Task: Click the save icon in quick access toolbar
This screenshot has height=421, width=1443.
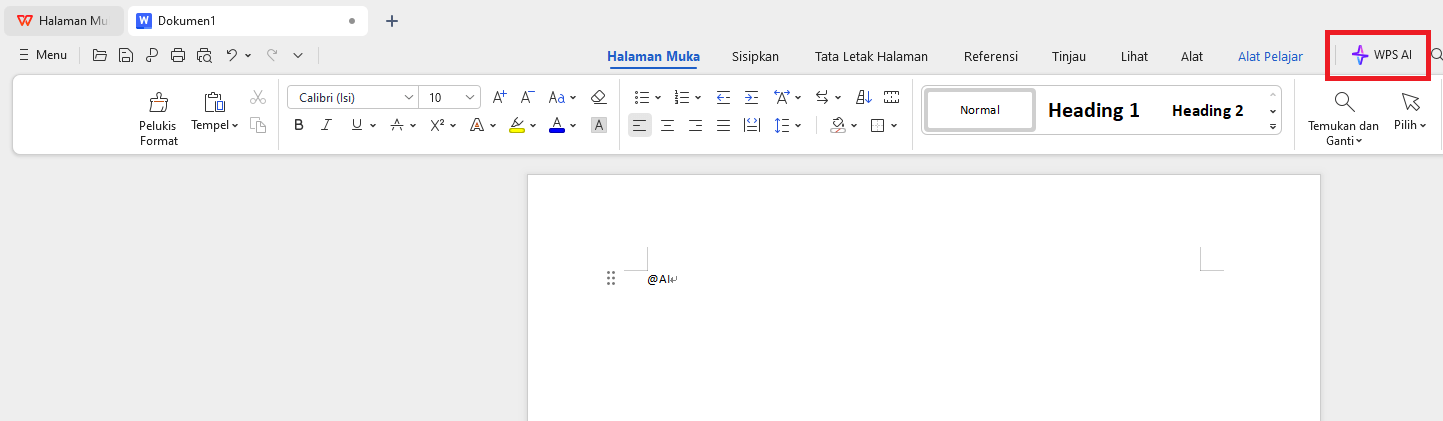Action: point(126,56)
